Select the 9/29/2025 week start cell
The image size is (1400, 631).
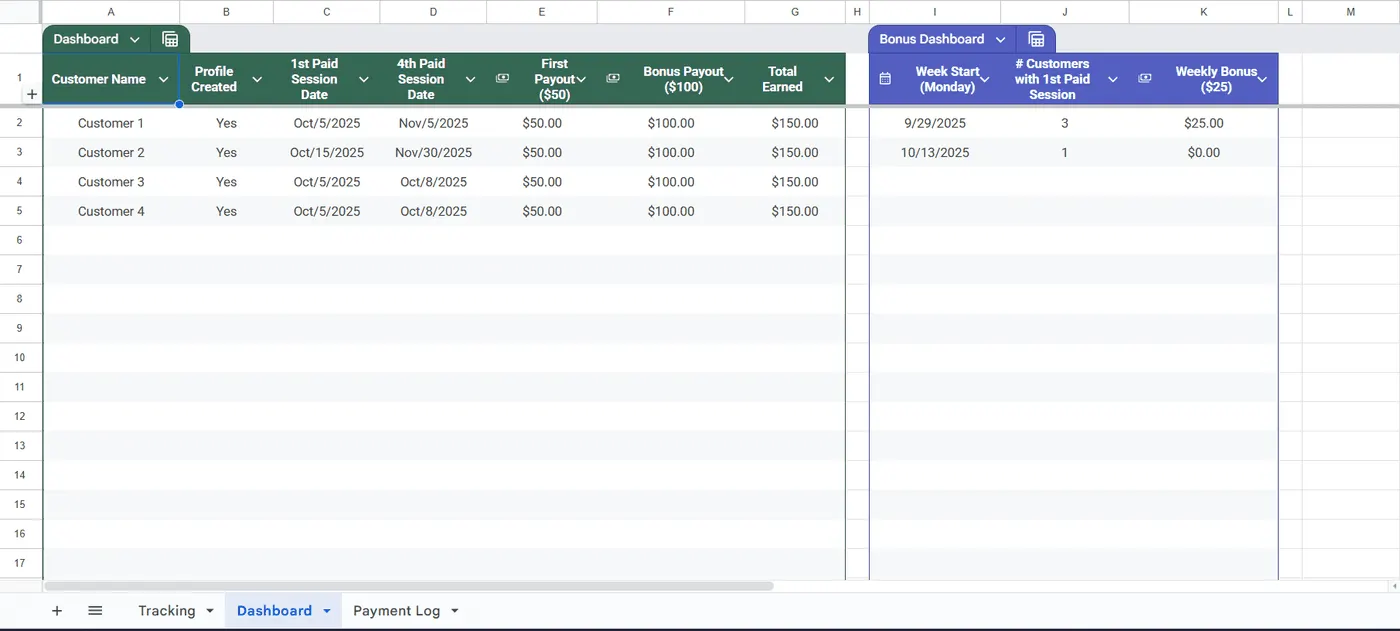click(x=935, y=123)
